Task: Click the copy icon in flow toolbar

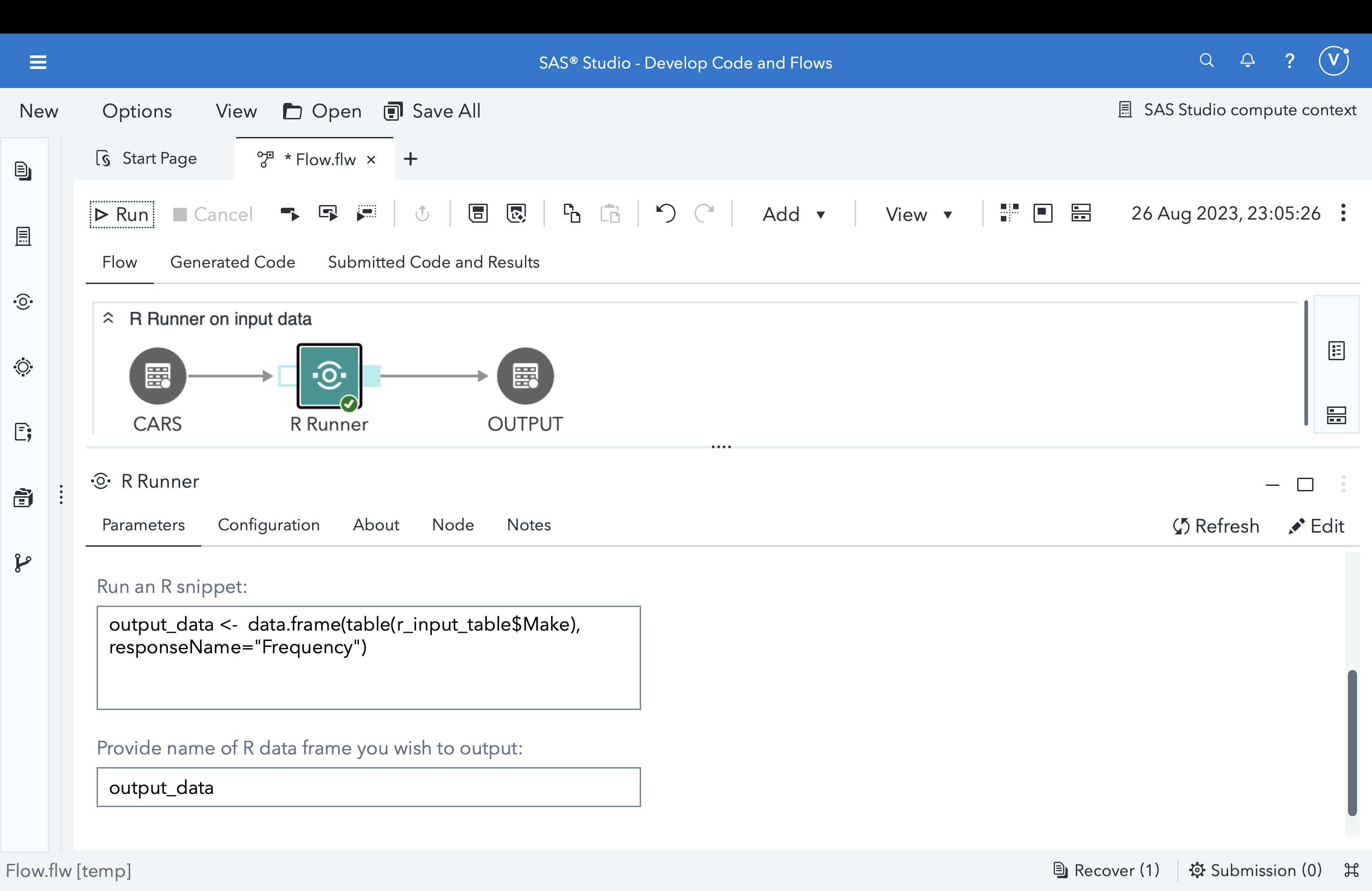Action: 571,214
